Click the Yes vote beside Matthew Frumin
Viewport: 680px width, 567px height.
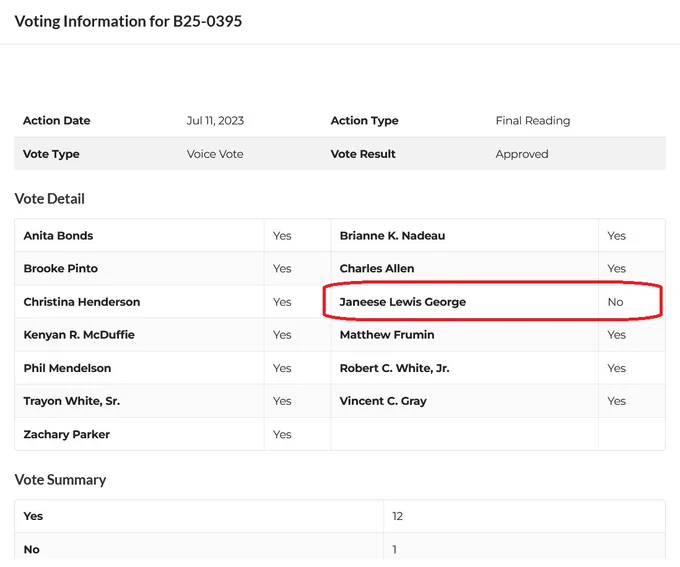click(616, 335)
